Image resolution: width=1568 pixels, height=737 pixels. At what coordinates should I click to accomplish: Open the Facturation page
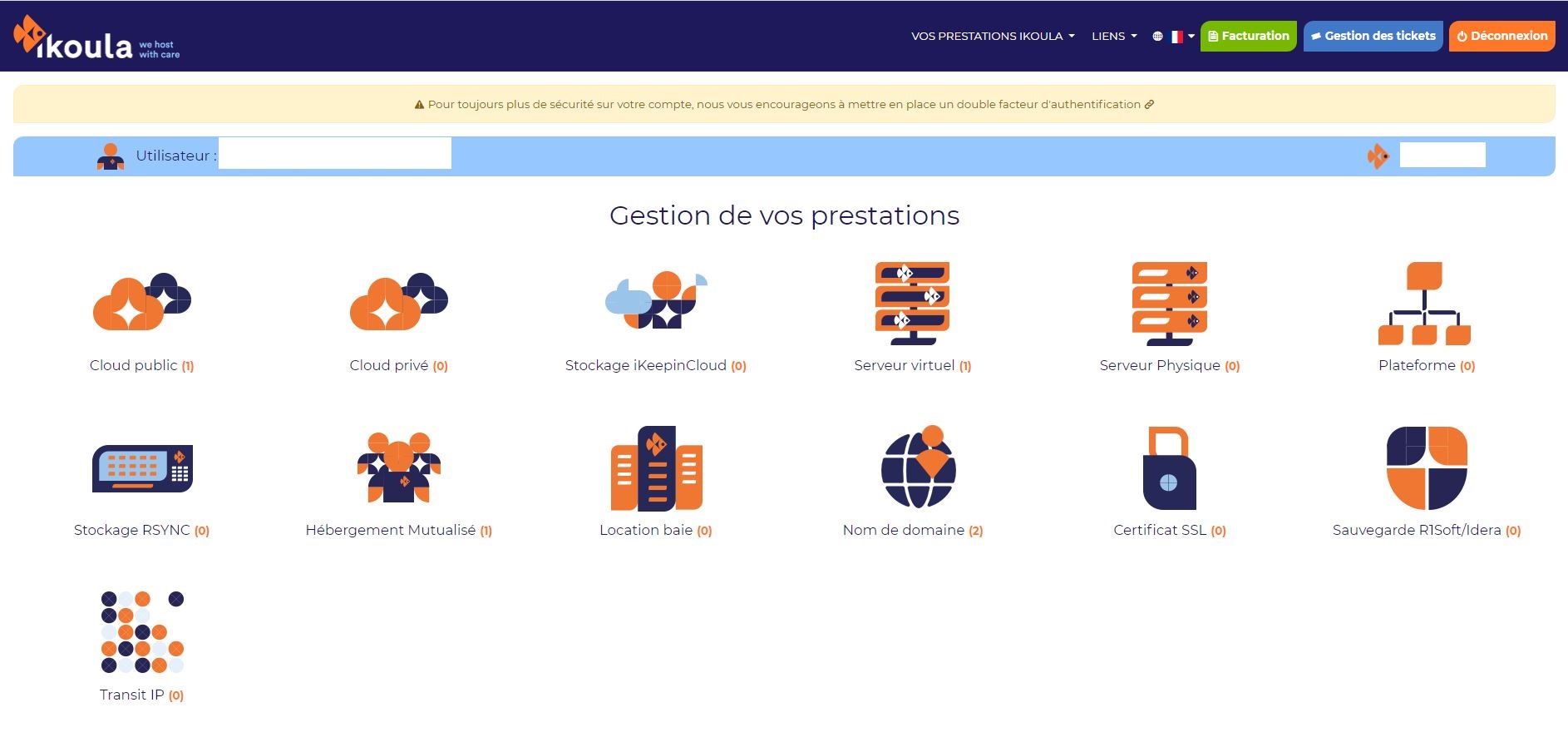coord(1248,36)
